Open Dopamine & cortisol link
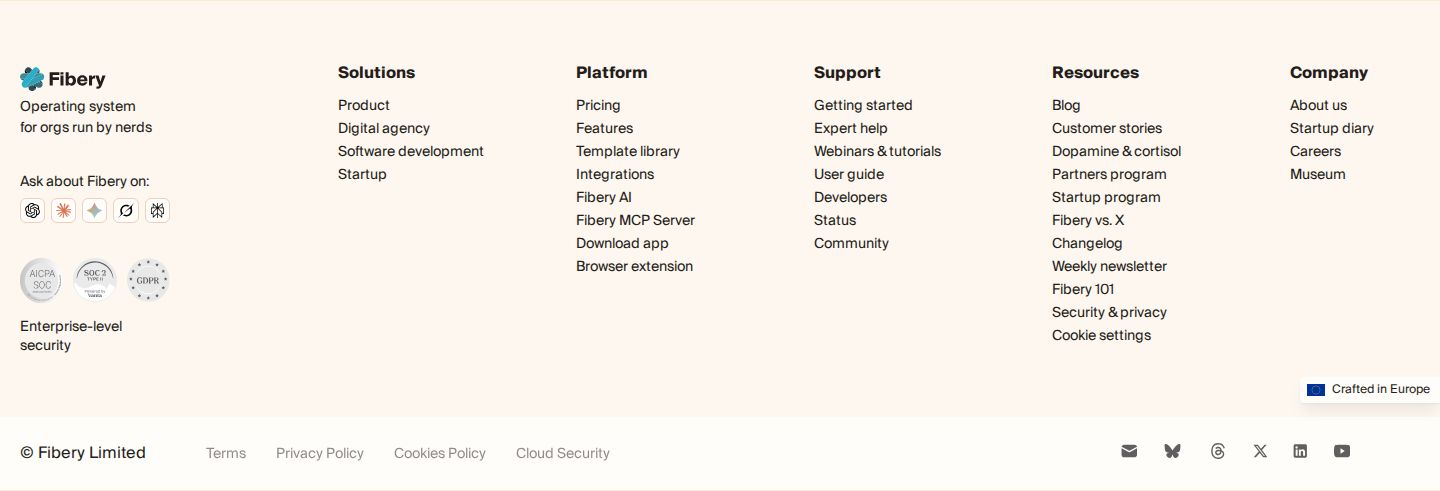Screen dimensions: 1440x491 point(1116,151)
